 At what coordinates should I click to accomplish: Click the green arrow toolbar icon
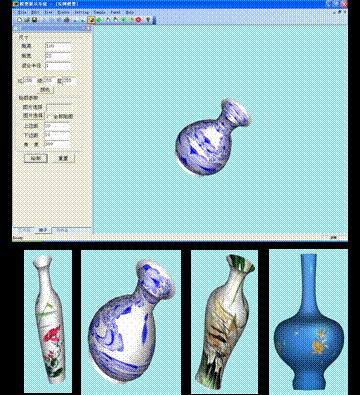[x=99, y=20]
